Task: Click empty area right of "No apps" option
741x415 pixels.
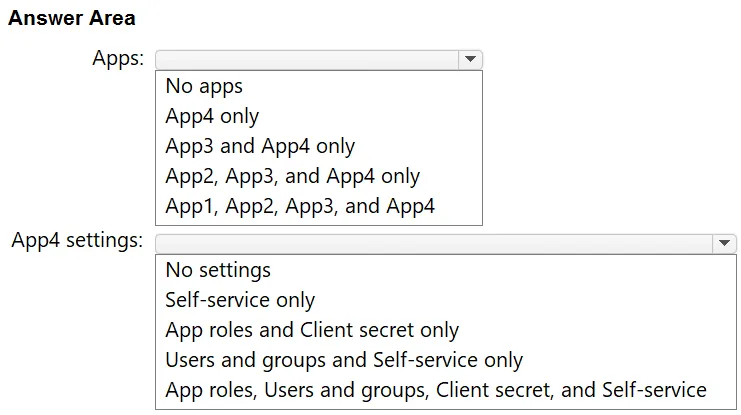Action: click(x=362, y=86)
